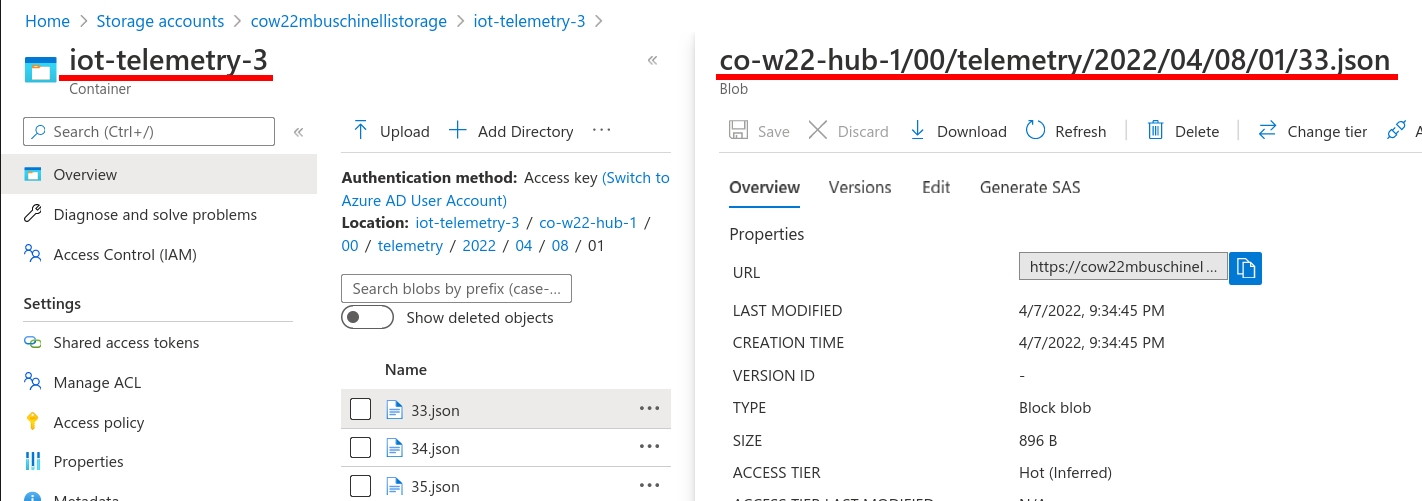Click the Upload arrow icon
Image resolution: width=1422 pixels, height=501 pixels.
point(360,131)
